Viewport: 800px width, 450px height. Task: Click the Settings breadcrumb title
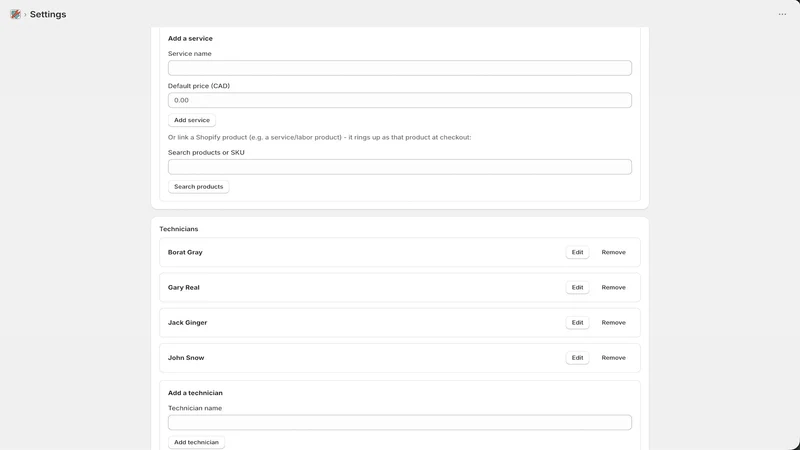coord(48,14)
